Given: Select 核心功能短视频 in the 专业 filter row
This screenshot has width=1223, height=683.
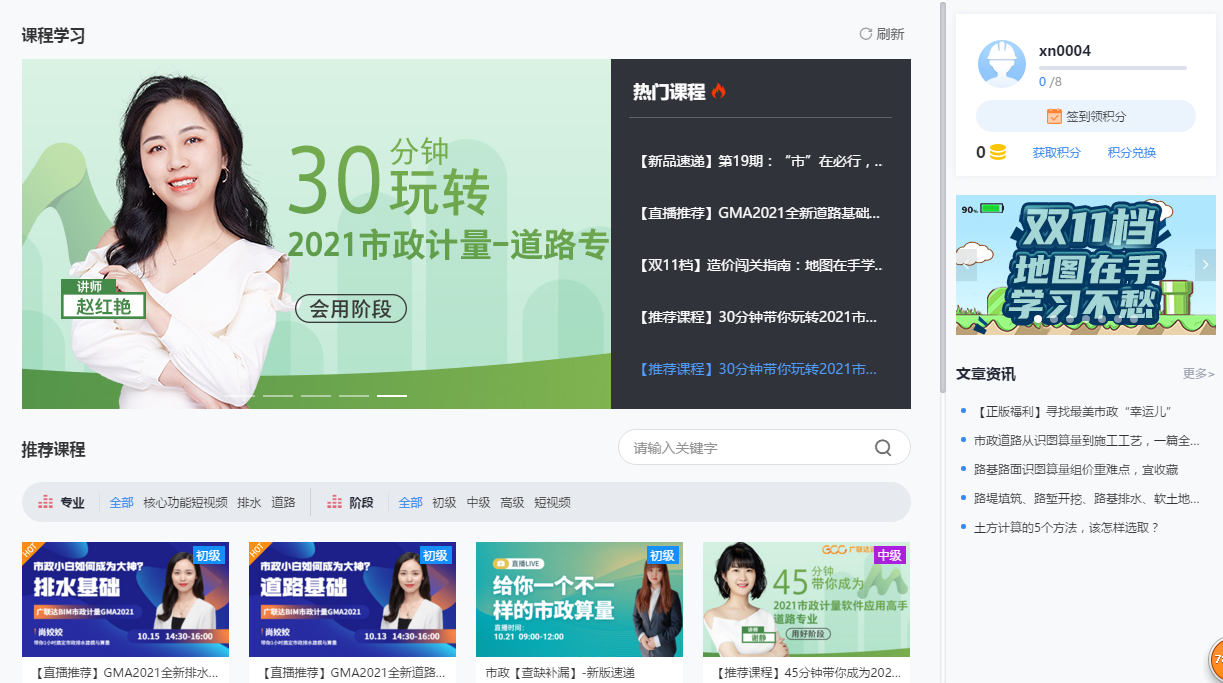Looking at the screenshot, I should pos(187,502).
